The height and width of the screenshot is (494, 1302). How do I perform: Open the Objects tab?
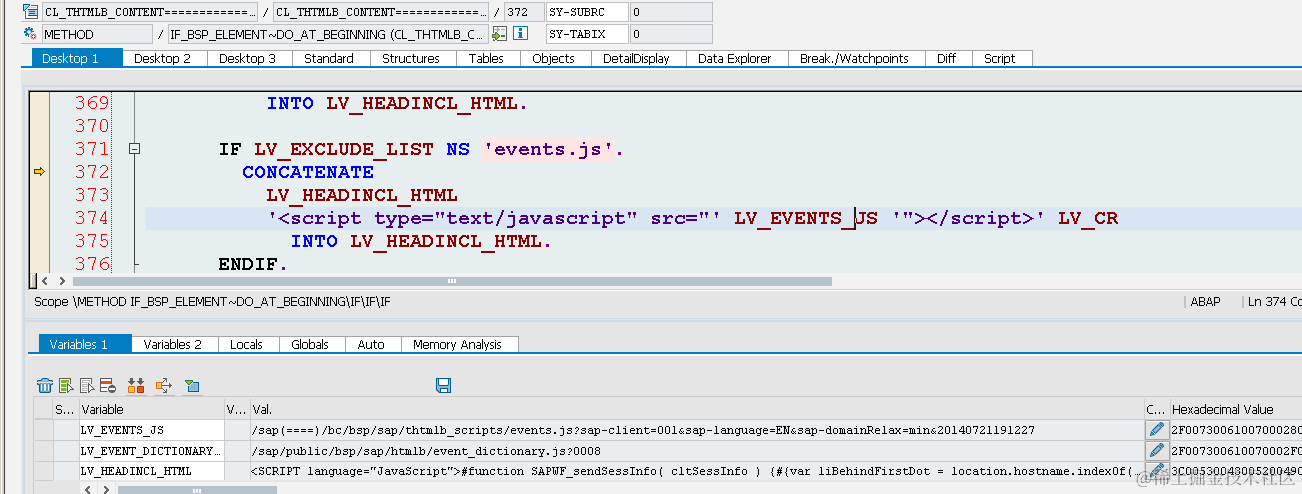553,58
